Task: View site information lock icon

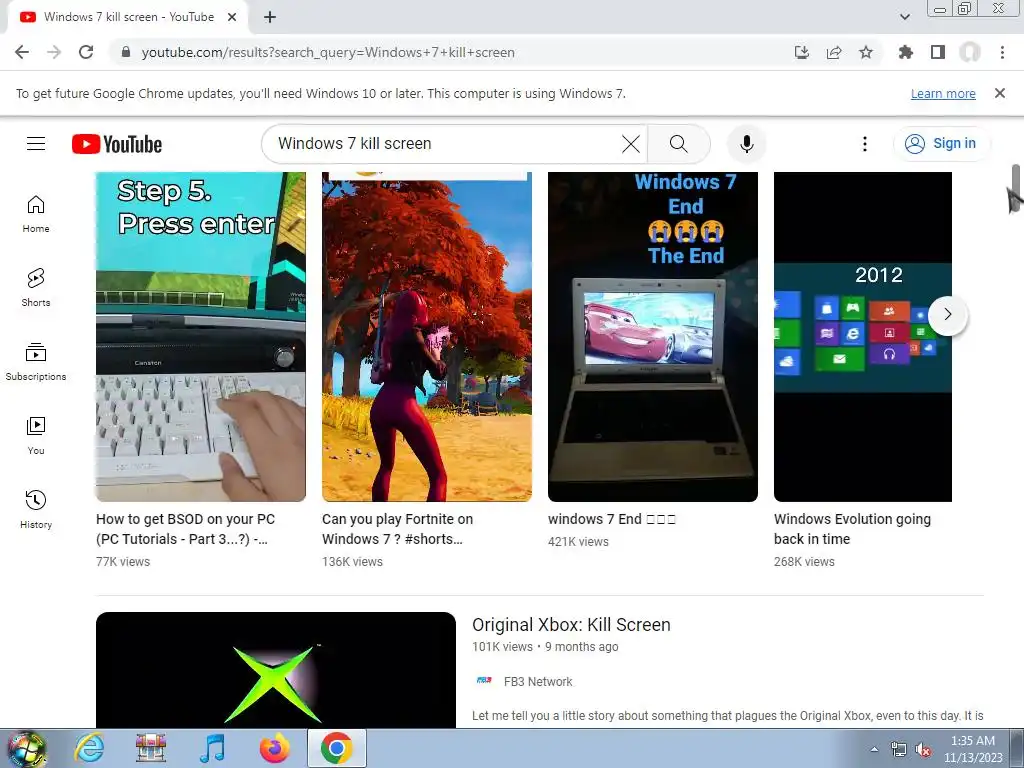Action: coord(126,52)
